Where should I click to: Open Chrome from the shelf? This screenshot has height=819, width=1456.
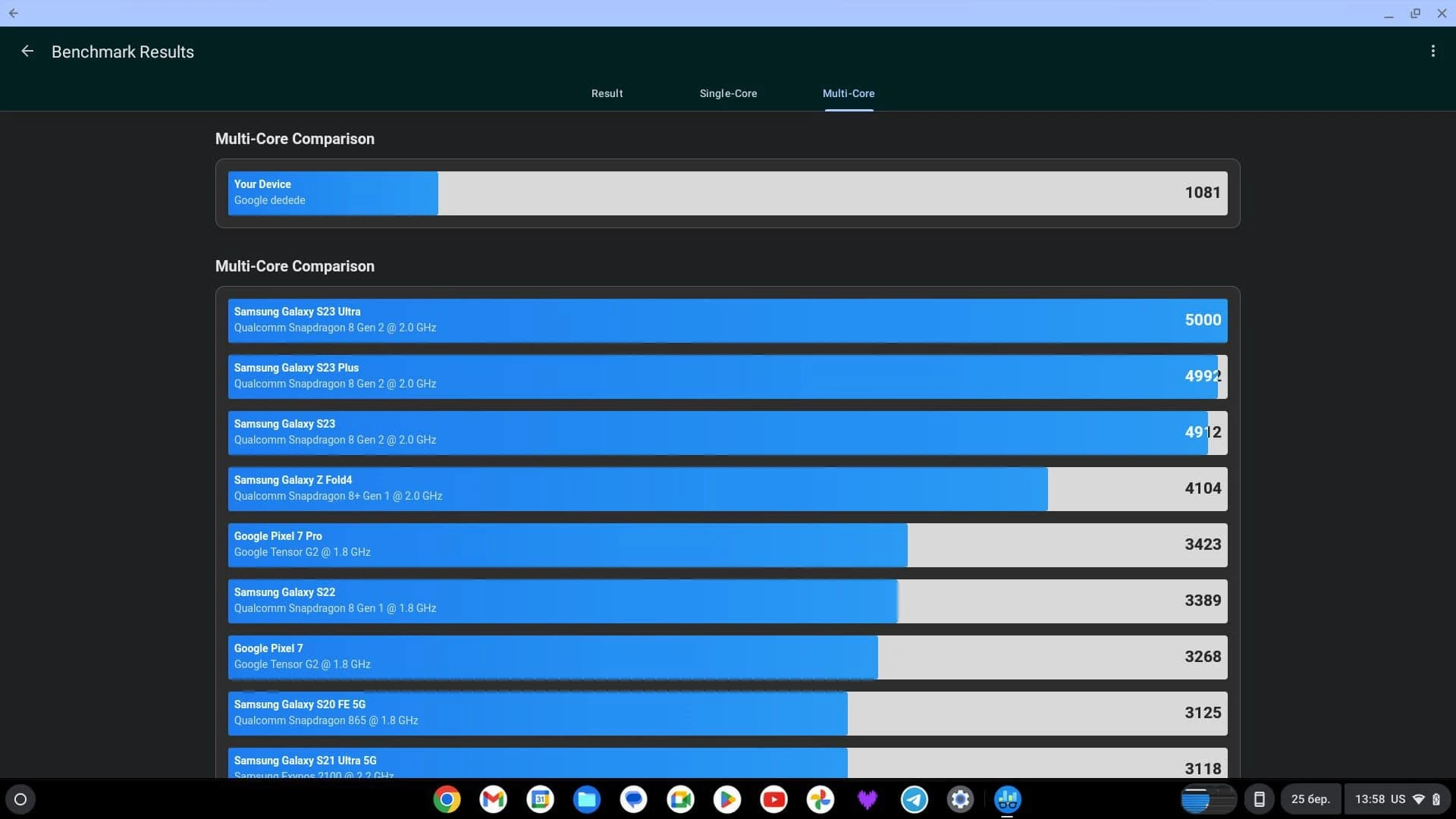447,799
